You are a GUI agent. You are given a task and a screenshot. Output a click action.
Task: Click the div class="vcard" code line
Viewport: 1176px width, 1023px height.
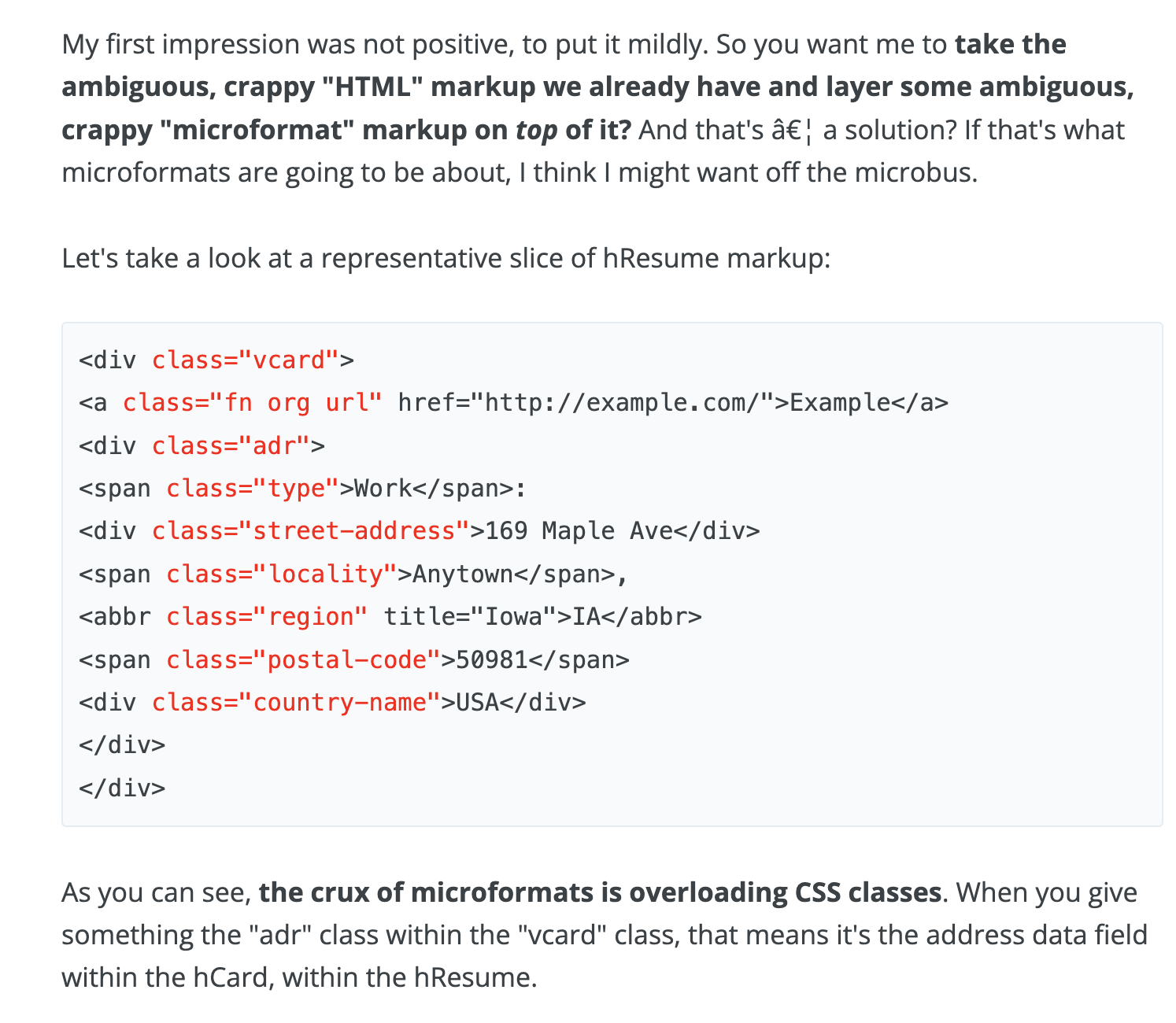pyautogui.click(x=216, y=360)
